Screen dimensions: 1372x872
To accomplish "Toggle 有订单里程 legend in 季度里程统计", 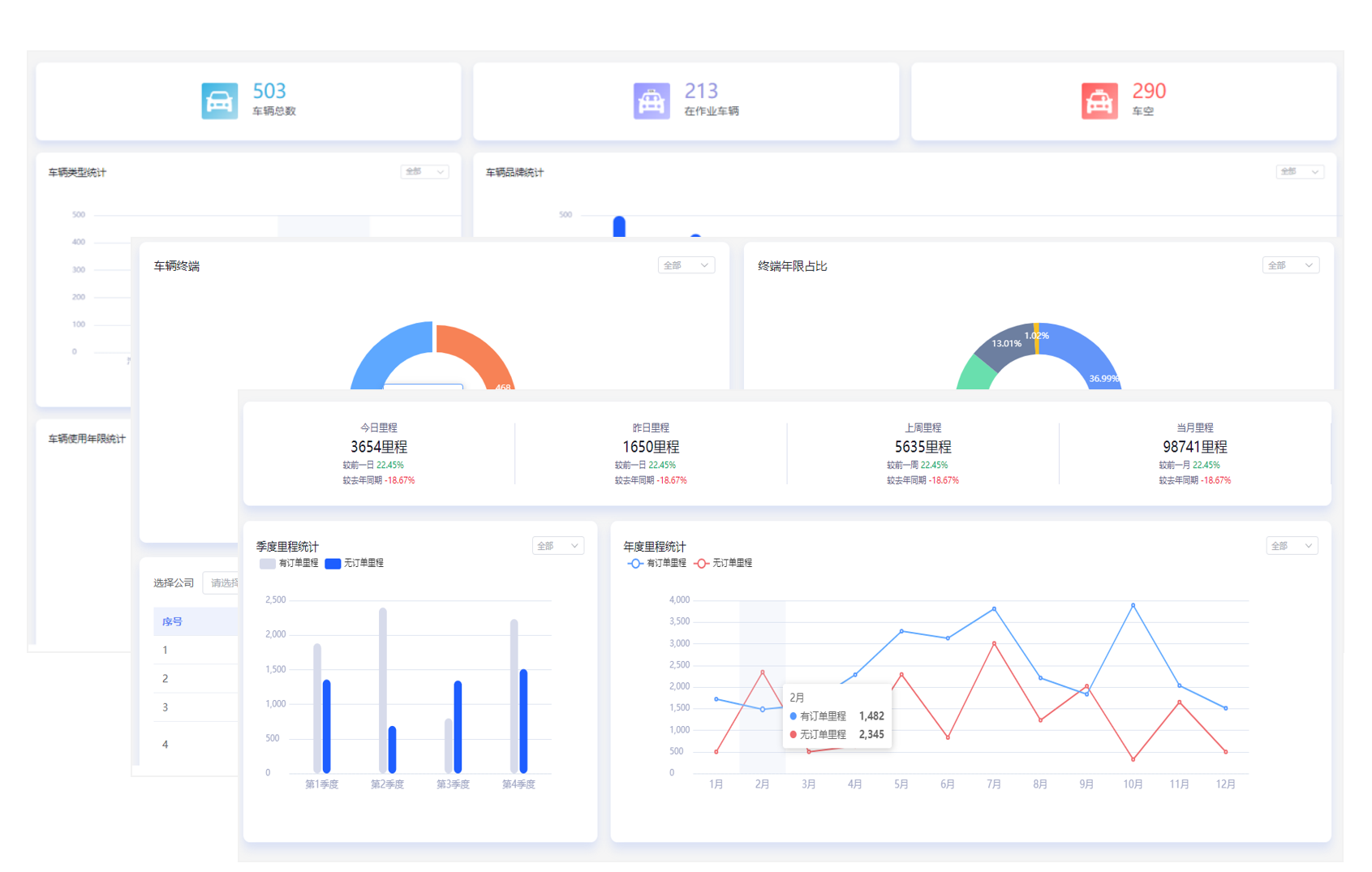I will pos(289,563).
